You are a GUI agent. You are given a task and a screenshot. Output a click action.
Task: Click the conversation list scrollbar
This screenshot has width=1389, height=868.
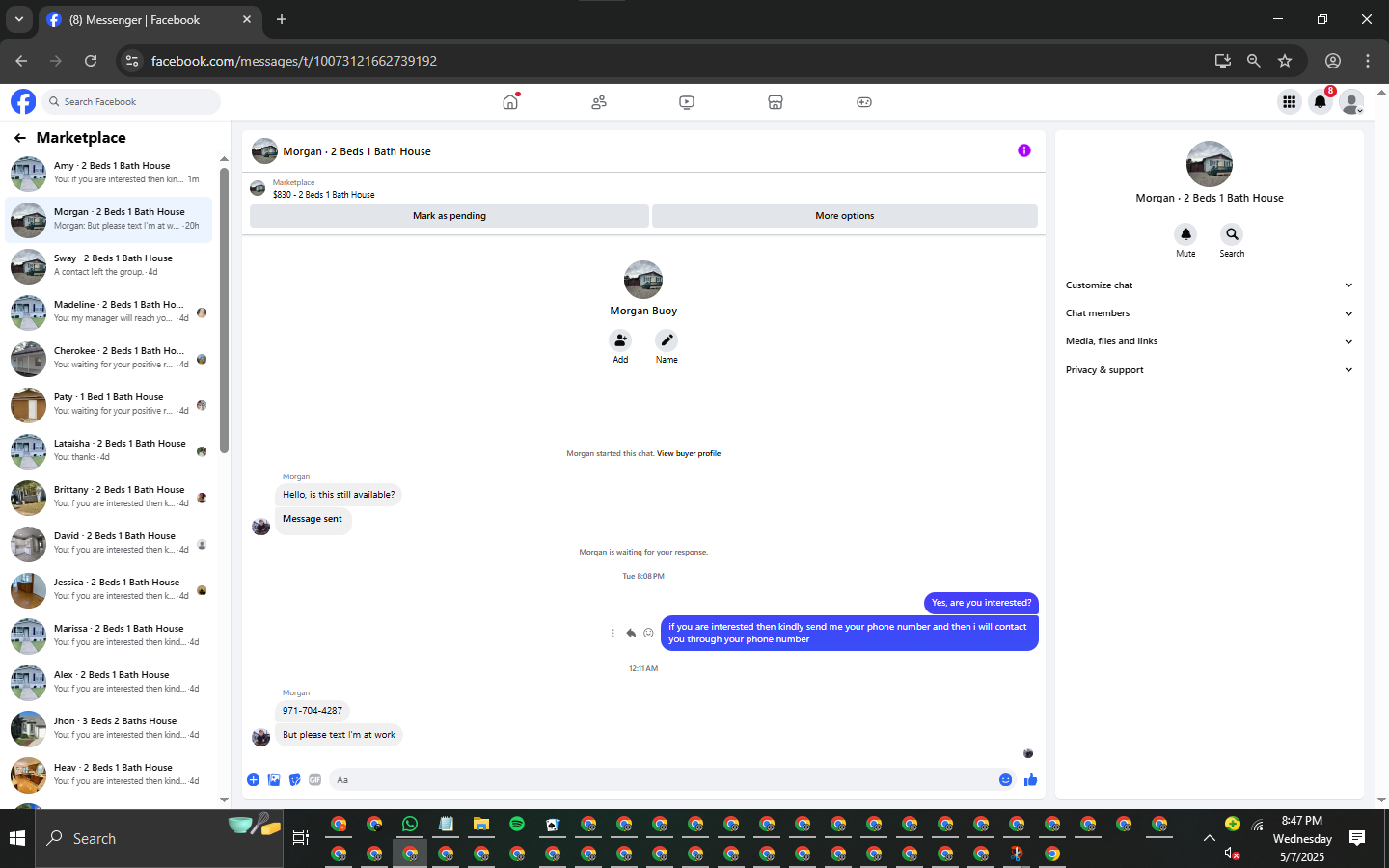tap(224, 309)
